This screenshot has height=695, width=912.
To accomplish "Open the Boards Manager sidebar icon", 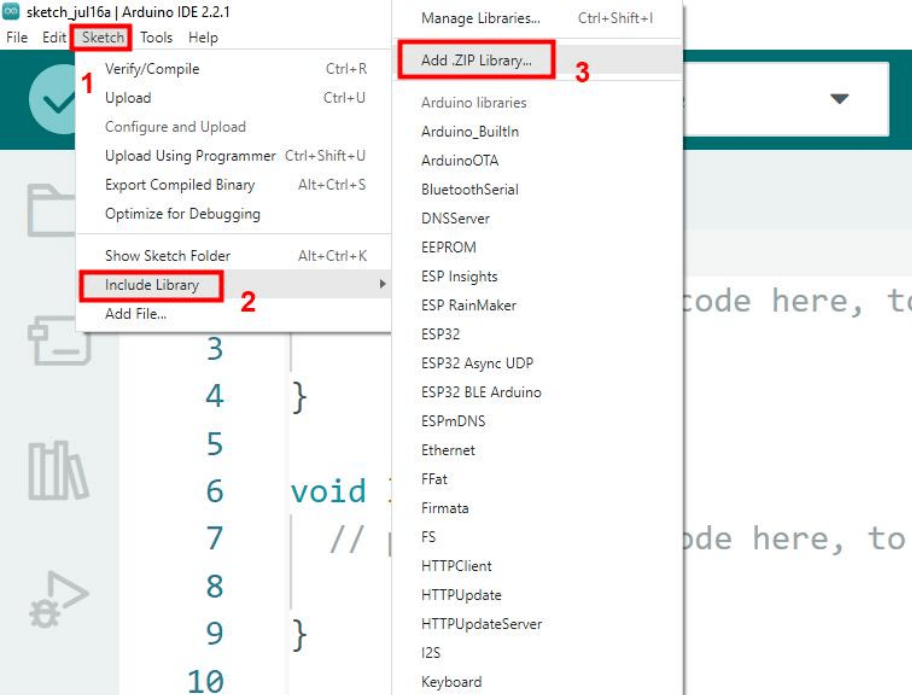I will click(58, 338).
